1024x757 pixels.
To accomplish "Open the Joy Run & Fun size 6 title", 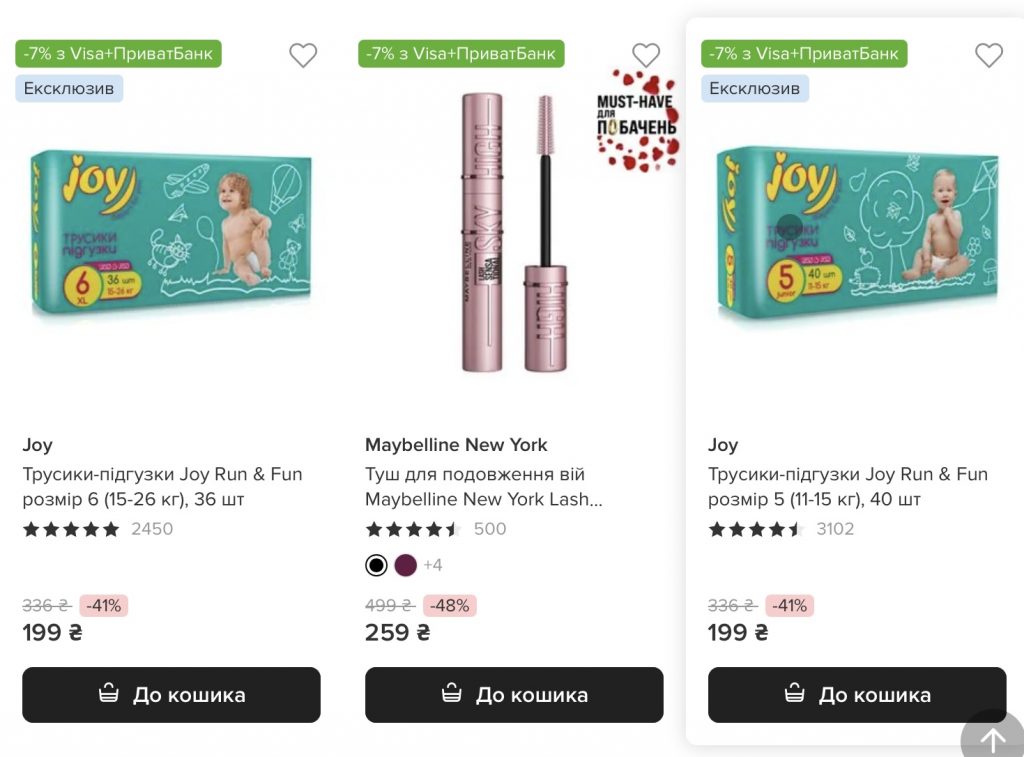I will pyautogui.click(x=162, y=486).
